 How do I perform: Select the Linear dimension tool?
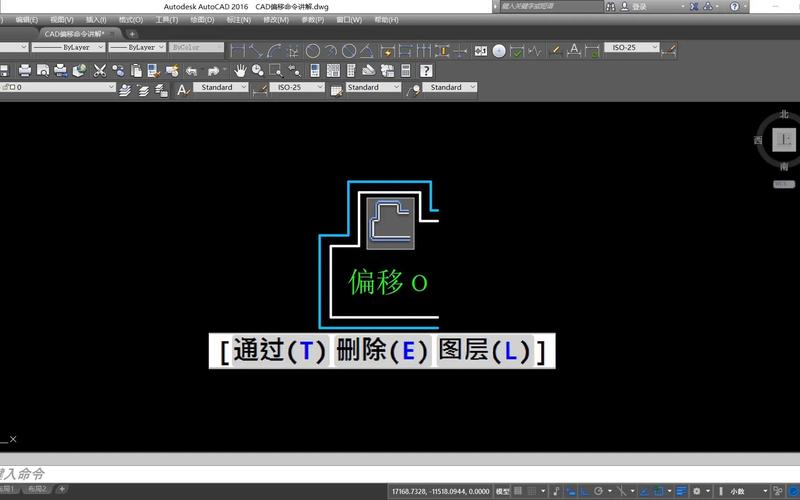click(x=238, y=50)
